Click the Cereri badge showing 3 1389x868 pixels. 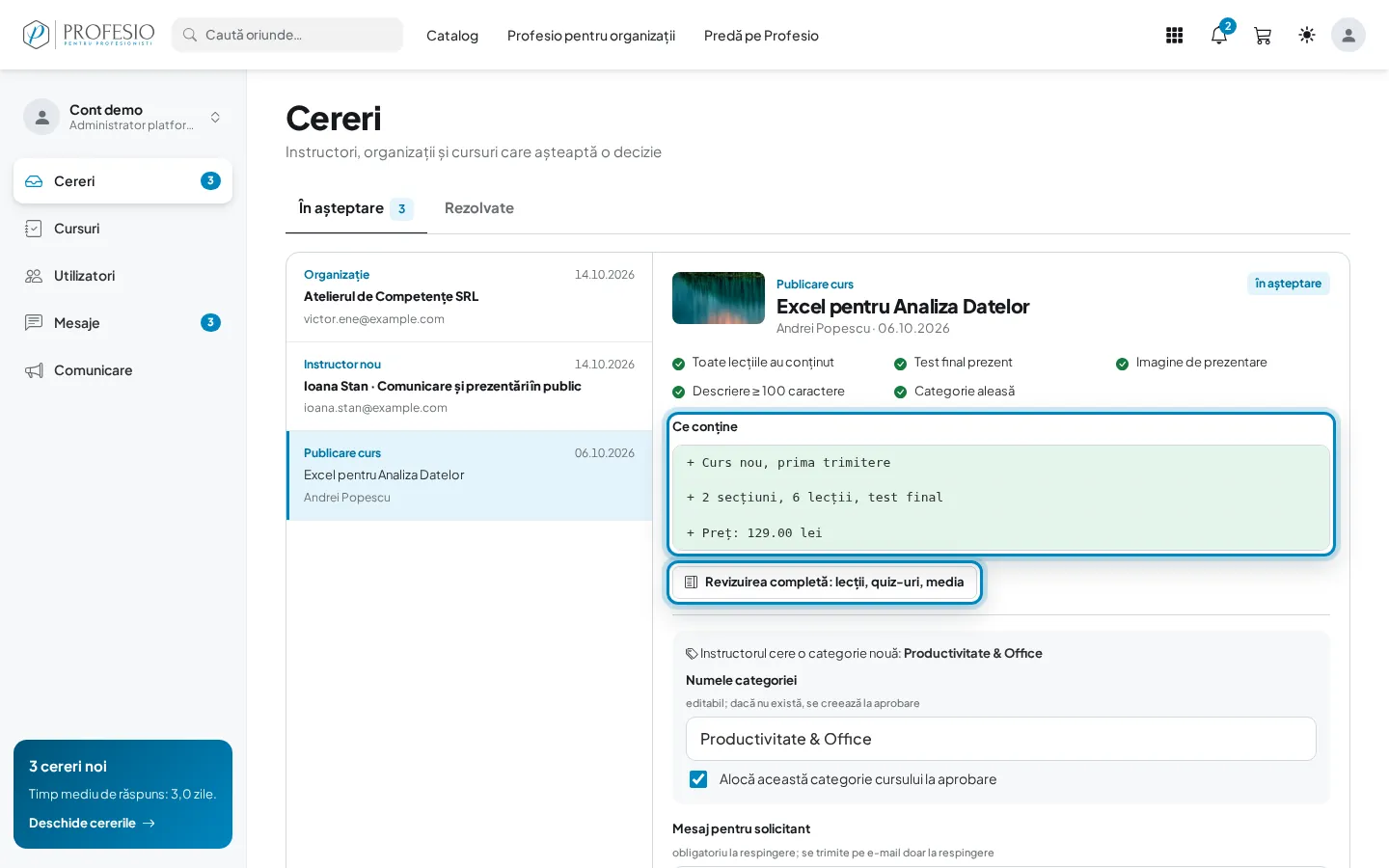pyautogui.click(x=210, y=180)
